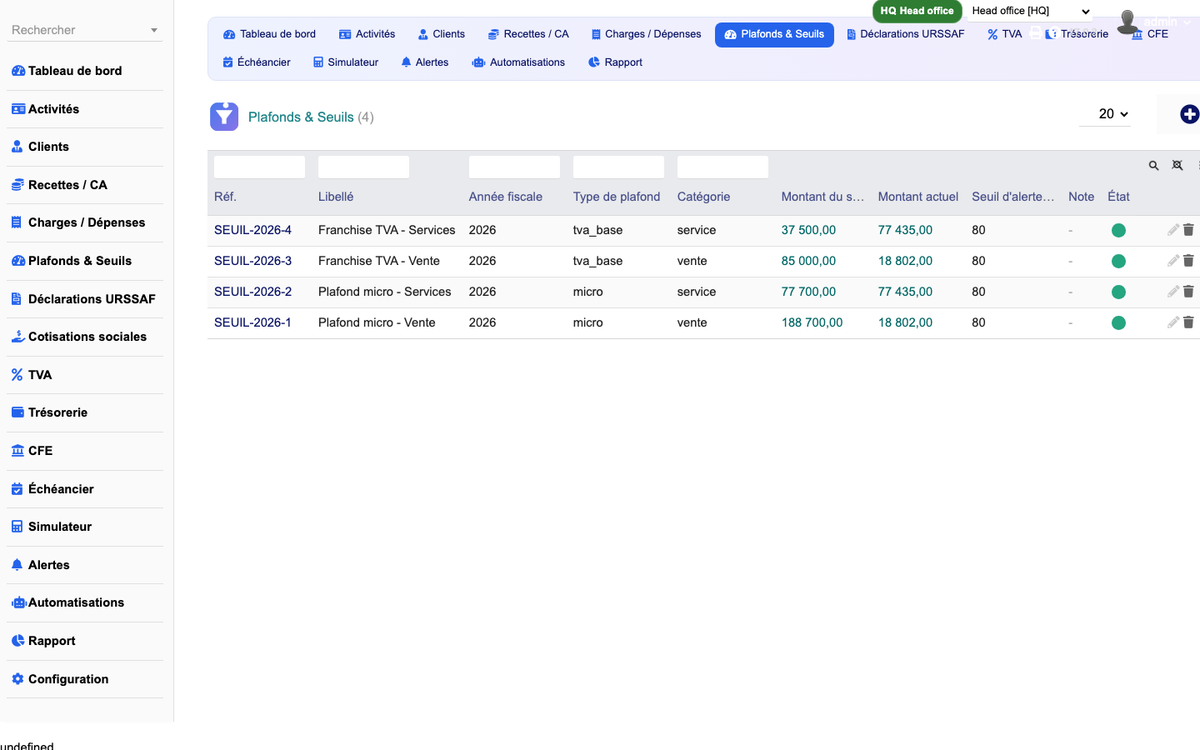Sort by Libellé column header
The image size is (1200, 750).
click(x=336, y=197)
